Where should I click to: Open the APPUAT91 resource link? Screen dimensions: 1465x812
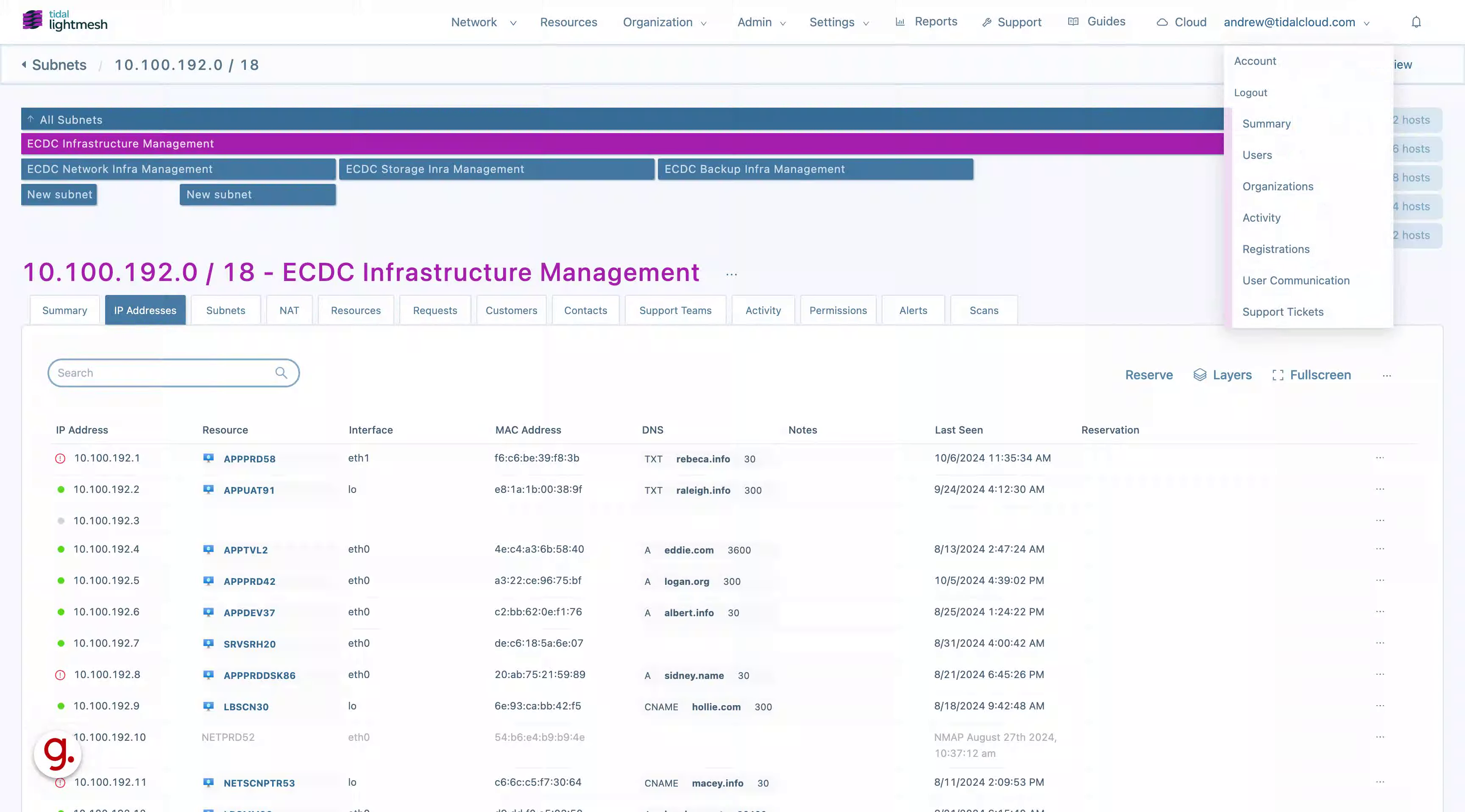[x=249, y=490]
